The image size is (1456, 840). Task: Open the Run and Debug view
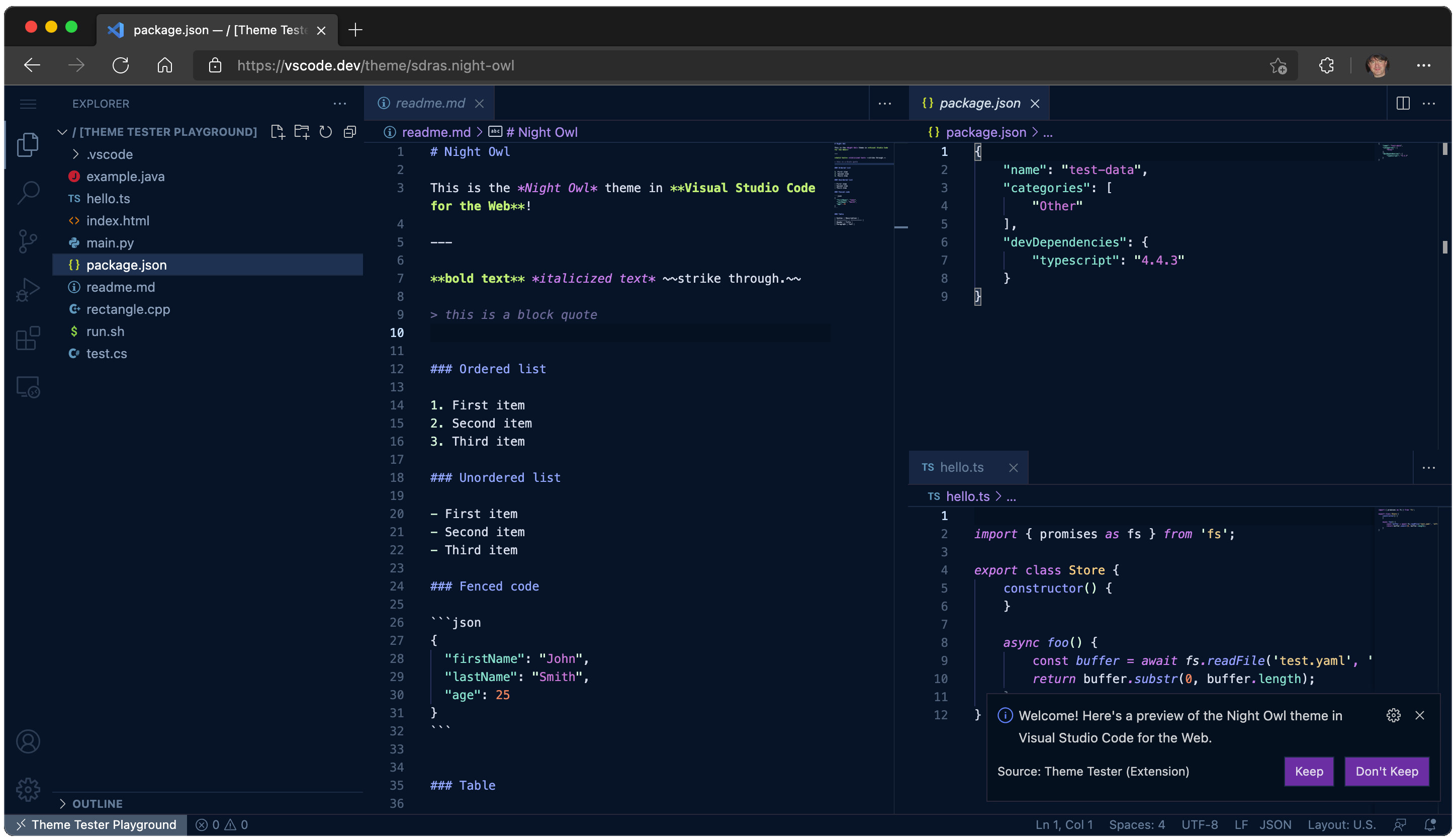point(28,290)
